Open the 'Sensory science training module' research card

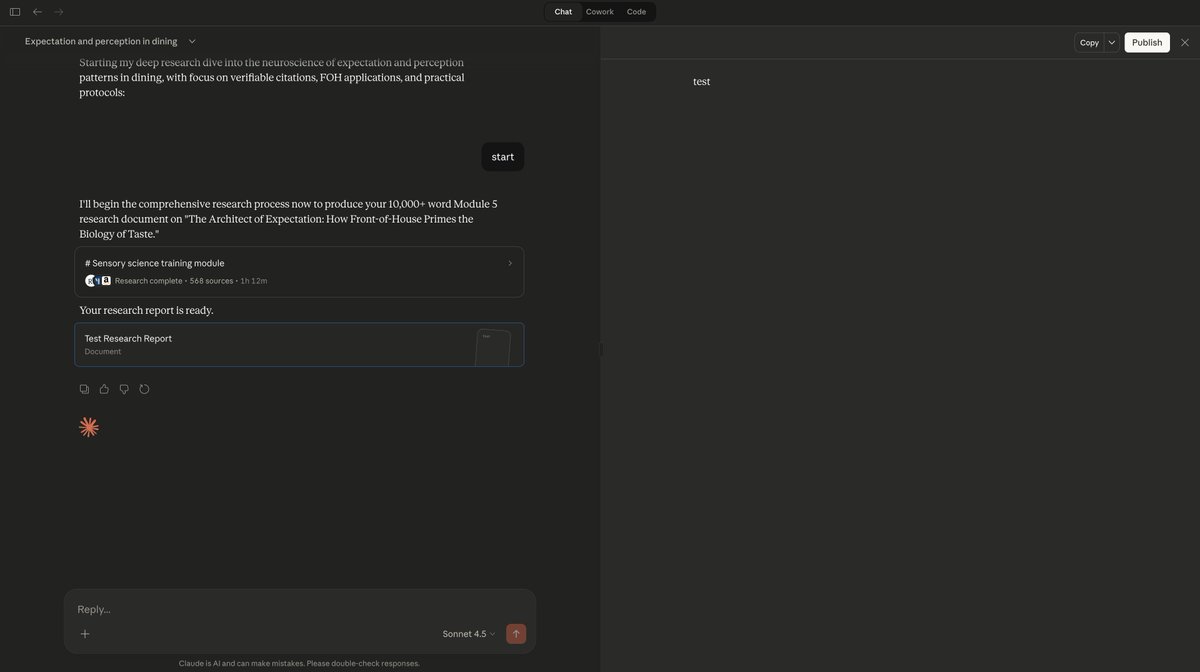point(299,272)
